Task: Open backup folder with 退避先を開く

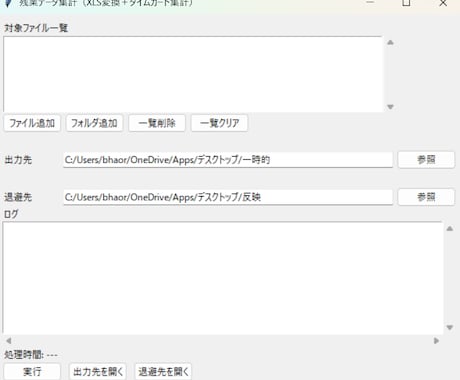Action: 163,371
